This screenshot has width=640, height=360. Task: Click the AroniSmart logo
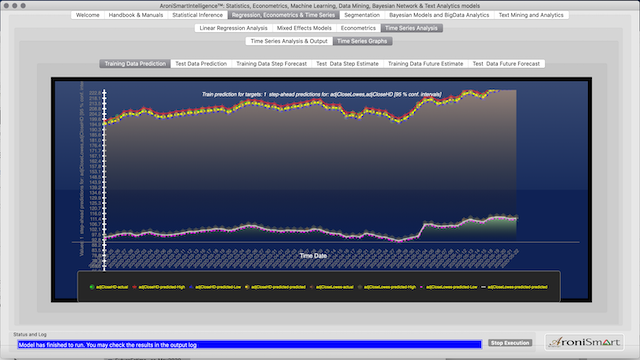(x=584, y=342)
